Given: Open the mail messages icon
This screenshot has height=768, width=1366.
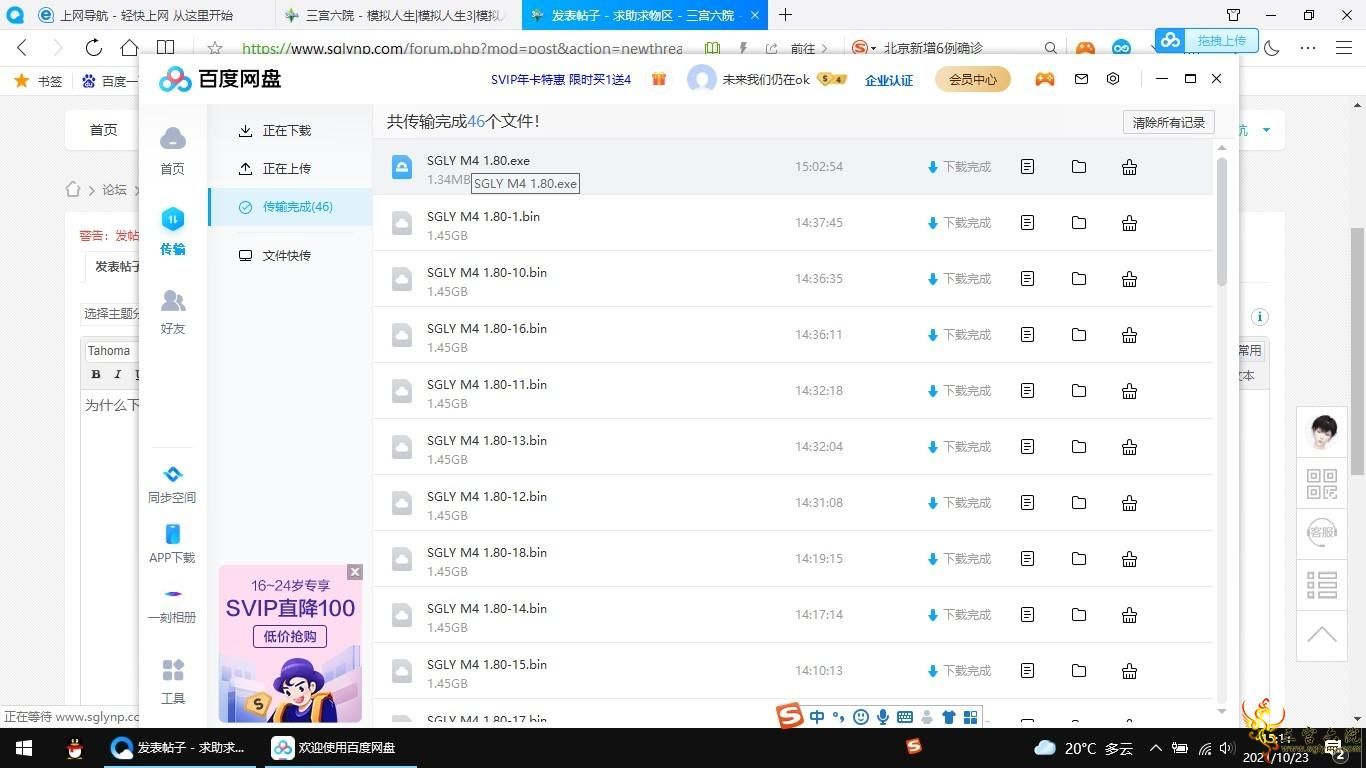Looking at the screenshot, I should pyautogui.click(x=1081, y=79).
